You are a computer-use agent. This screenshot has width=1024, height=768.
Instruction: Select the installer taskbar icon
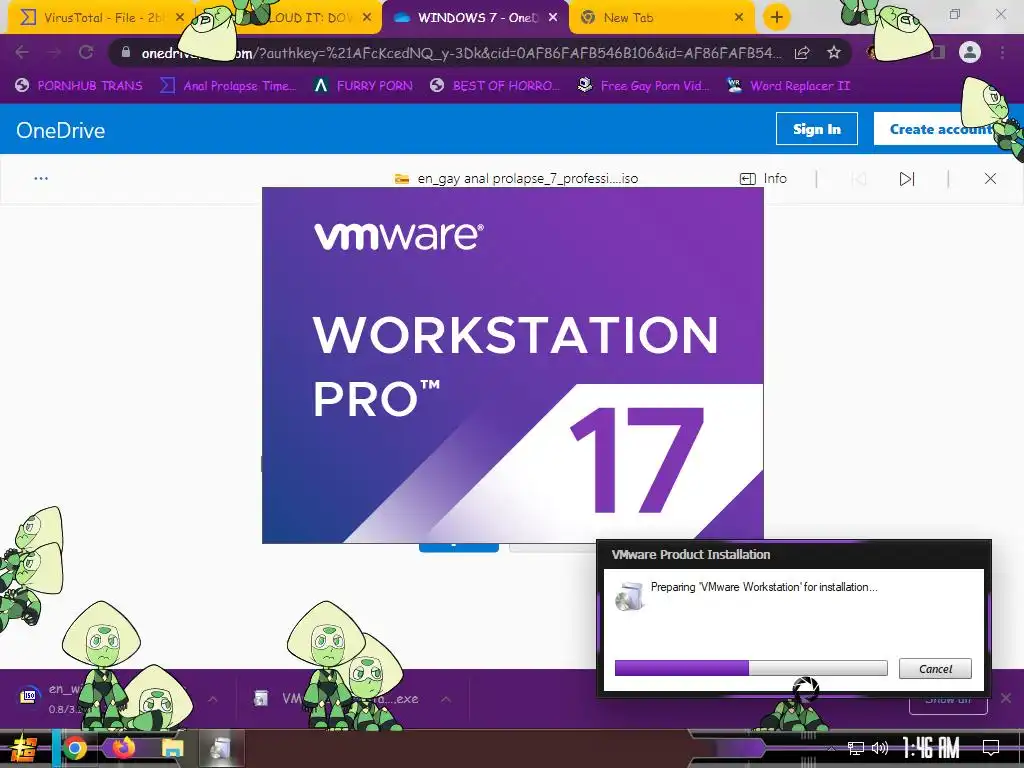(221, 748)
